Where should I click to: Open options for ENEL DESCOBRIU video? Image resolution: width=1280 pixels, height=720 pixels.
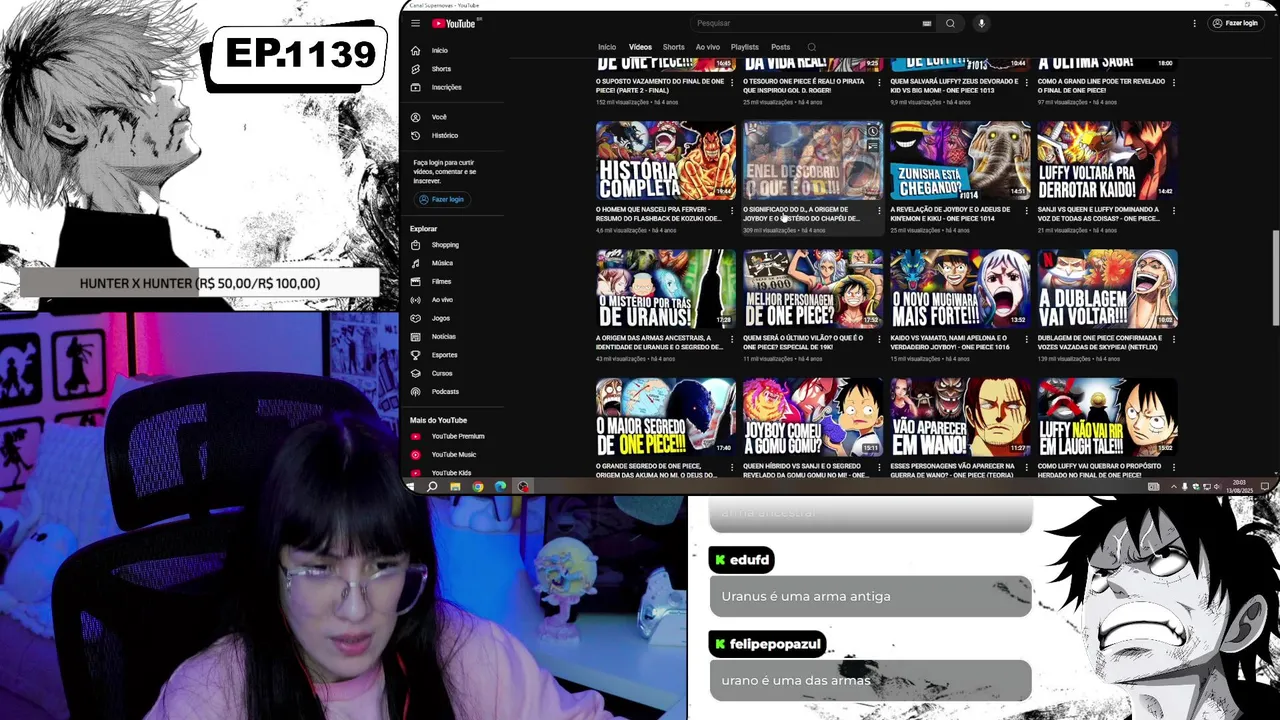[x=879, y=210]
